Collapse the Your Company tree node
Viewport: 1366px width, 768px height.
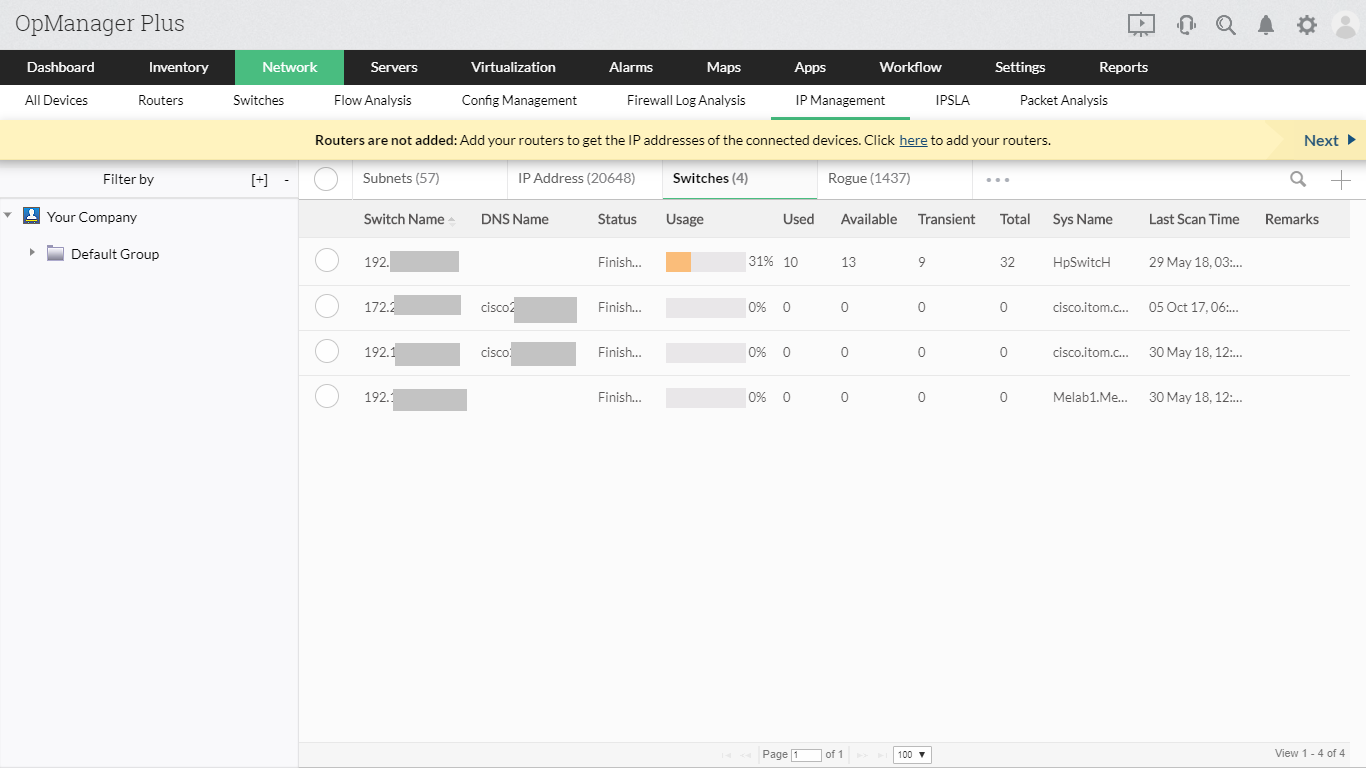click(x=8, y=215)
